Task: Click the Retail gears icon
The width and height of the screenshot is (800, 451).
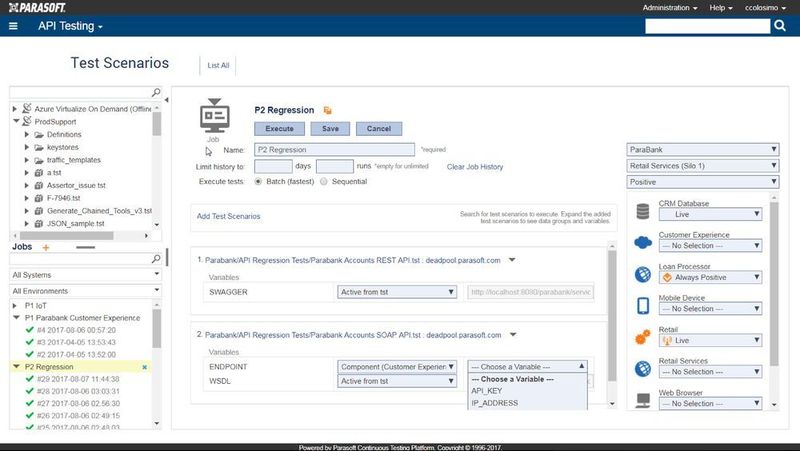Action: coord(643,337)
